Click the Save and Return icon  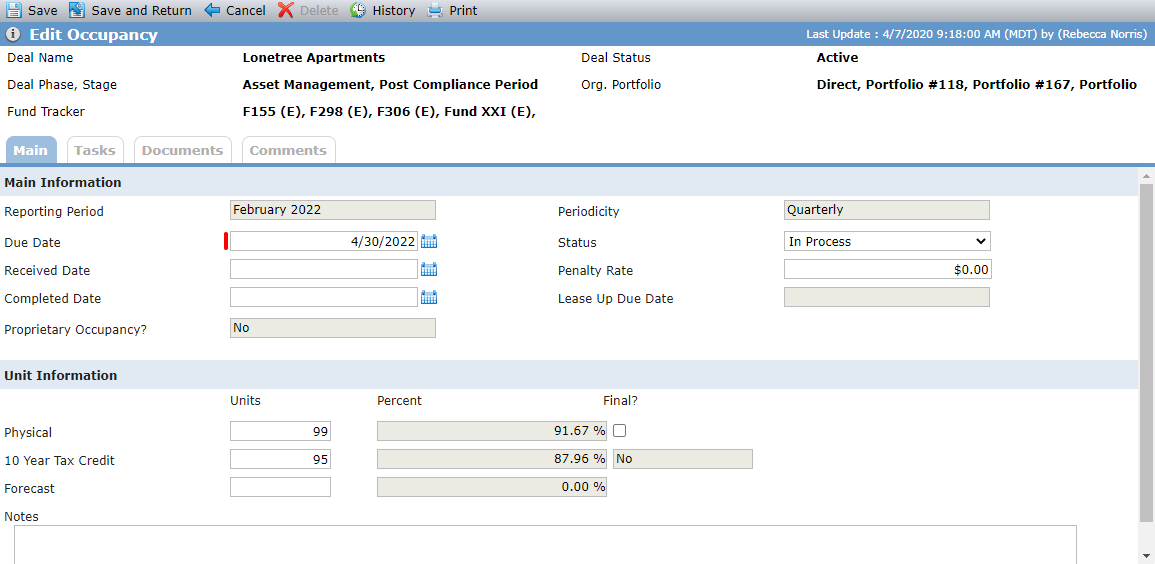pos(77,10)
